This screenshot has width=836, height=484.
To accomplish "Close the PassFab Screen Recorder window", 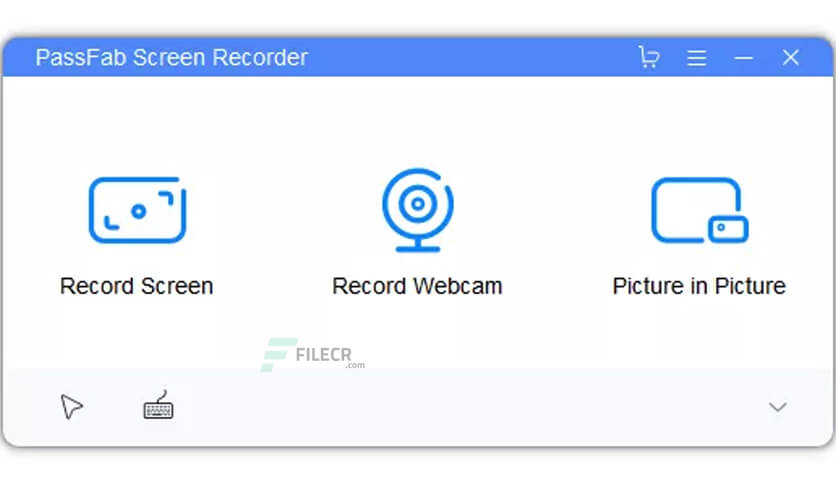I will (791, 57).
